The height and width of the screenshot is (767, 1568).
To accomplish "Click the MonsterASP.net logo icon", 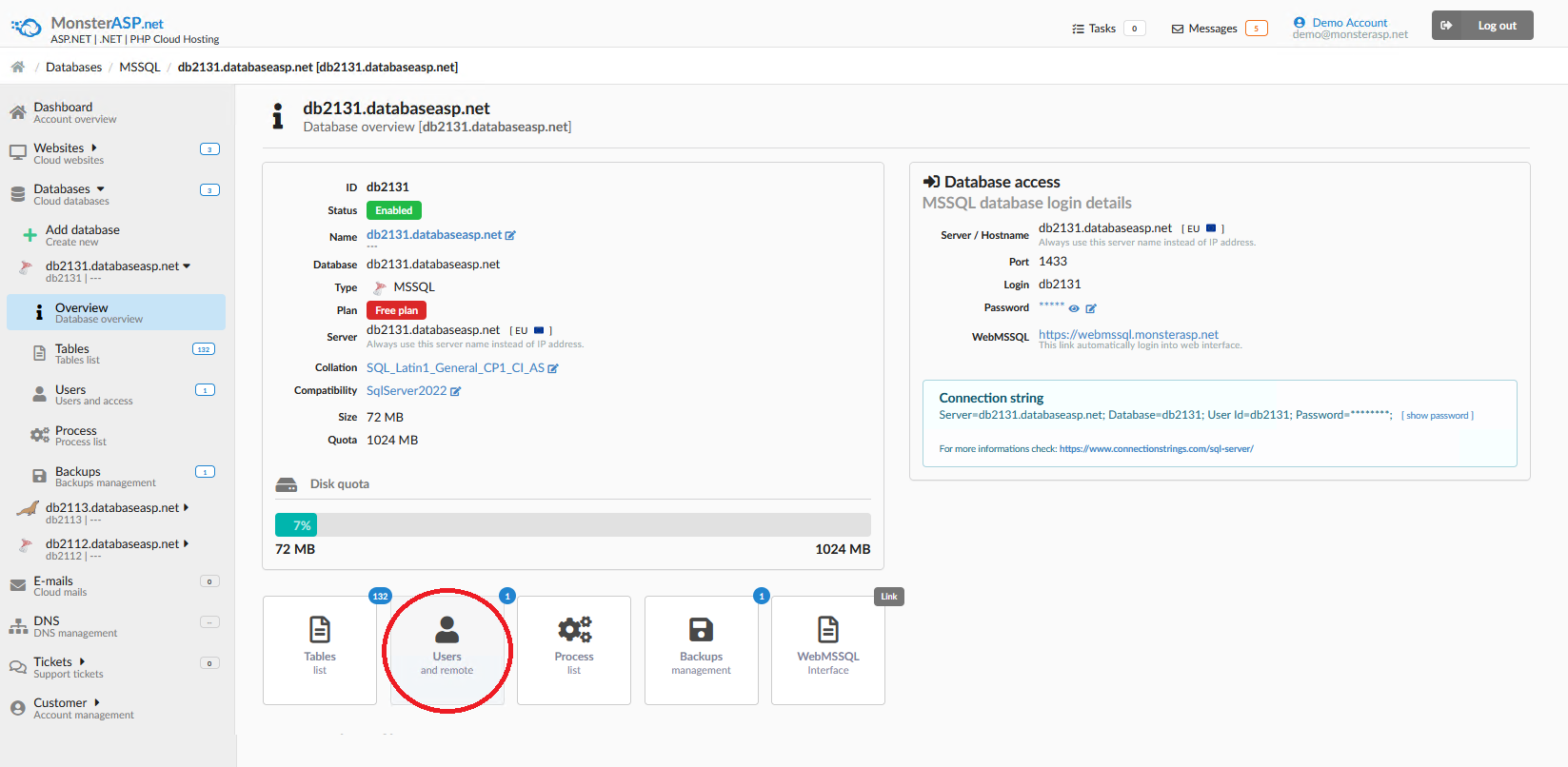I will [27, 28].
